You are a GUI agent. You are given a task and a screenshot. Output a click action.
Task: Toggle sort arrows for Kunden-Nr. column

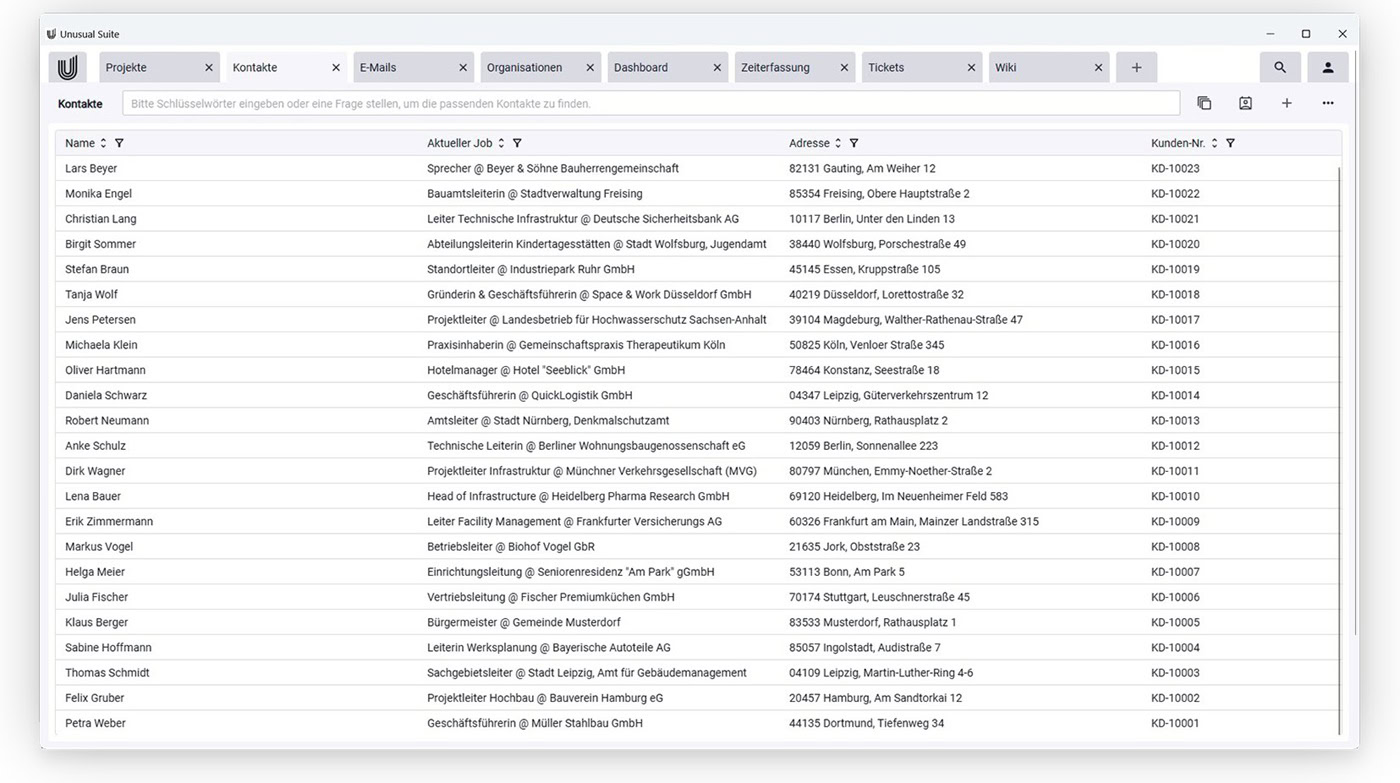tap(1214, 143)
